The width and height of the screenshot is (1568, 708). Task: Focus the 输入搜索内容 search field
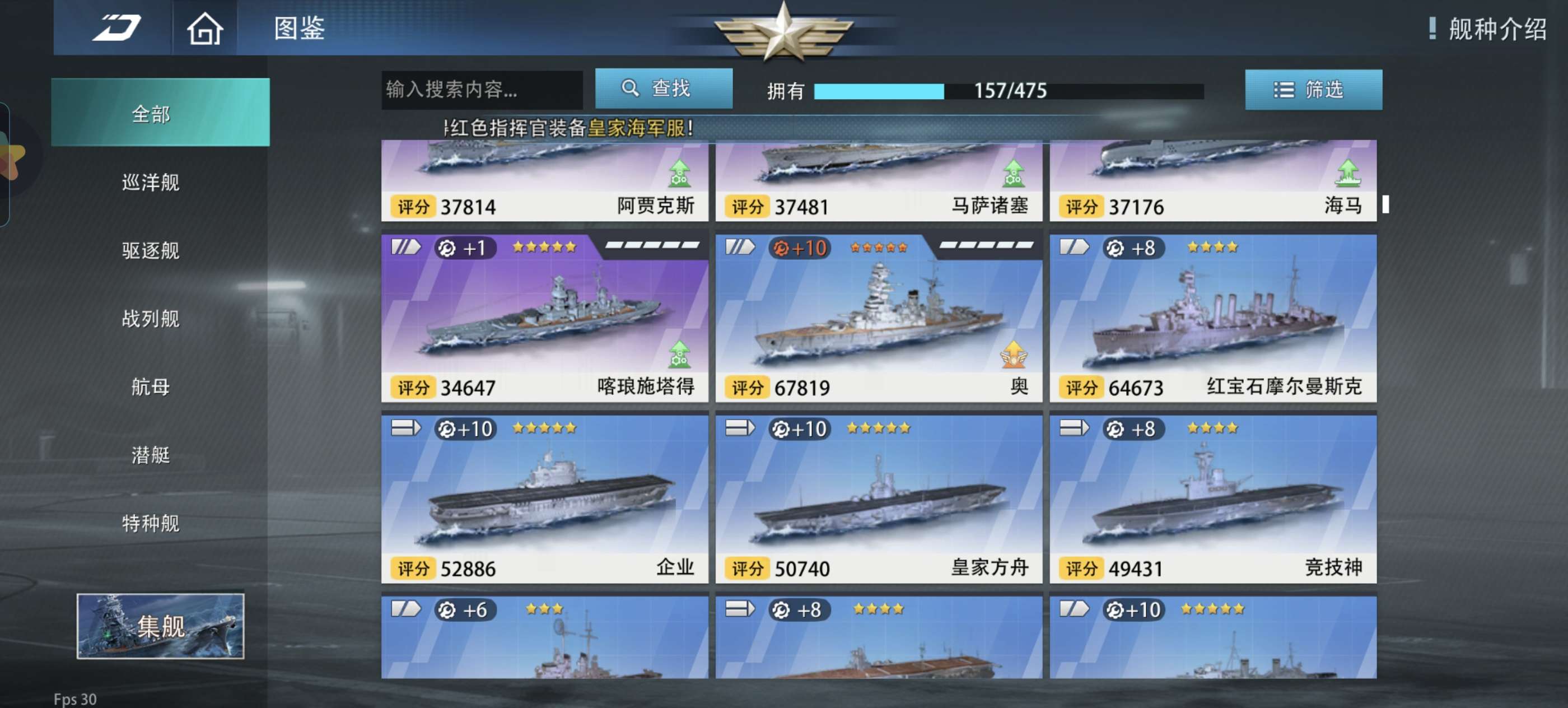coord(482,90)
